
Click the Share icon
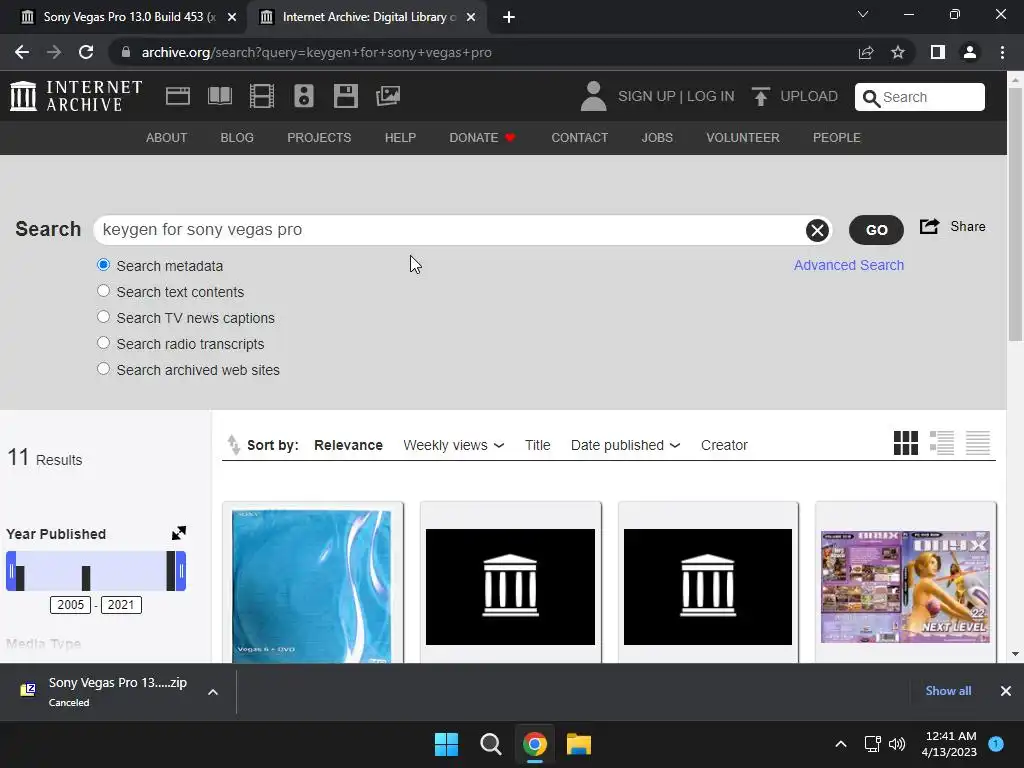(x=929, y=227)
